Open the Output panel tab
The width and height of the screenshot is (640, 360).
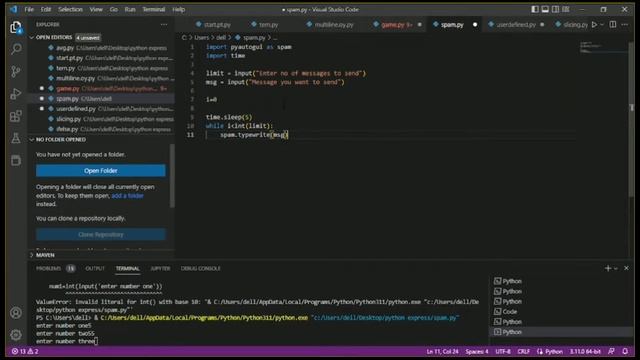pyautogui.click(x=95, y=269)
